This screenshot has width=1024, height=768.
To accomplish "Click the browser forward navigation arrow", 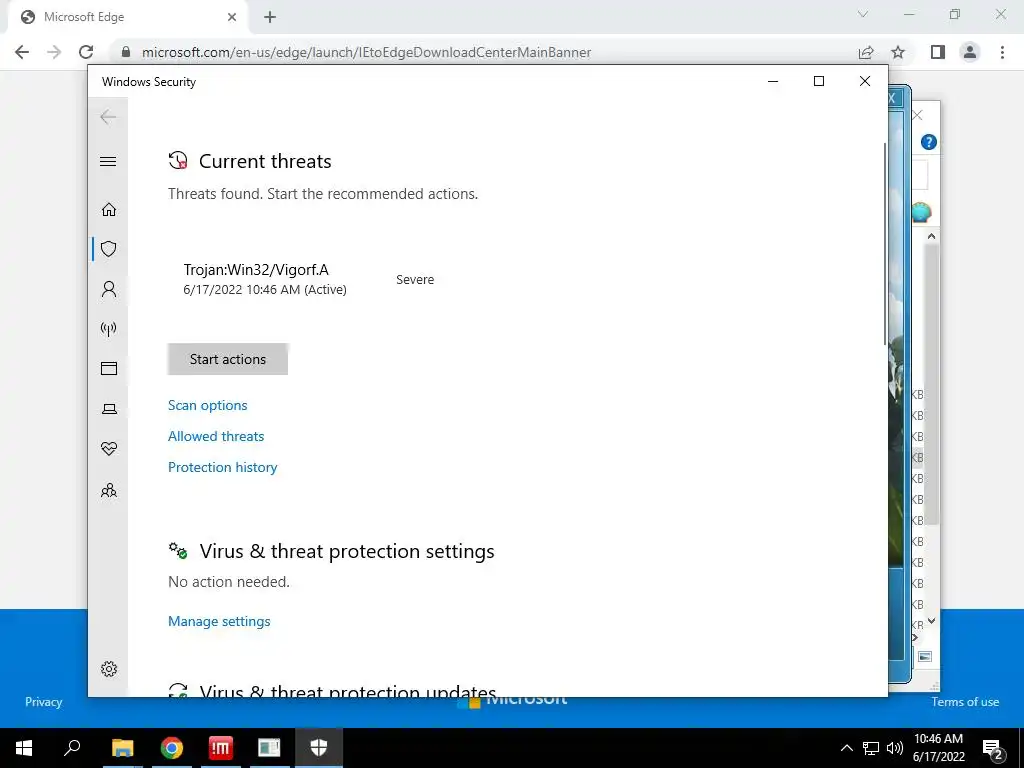I will [x=54, y=52].
